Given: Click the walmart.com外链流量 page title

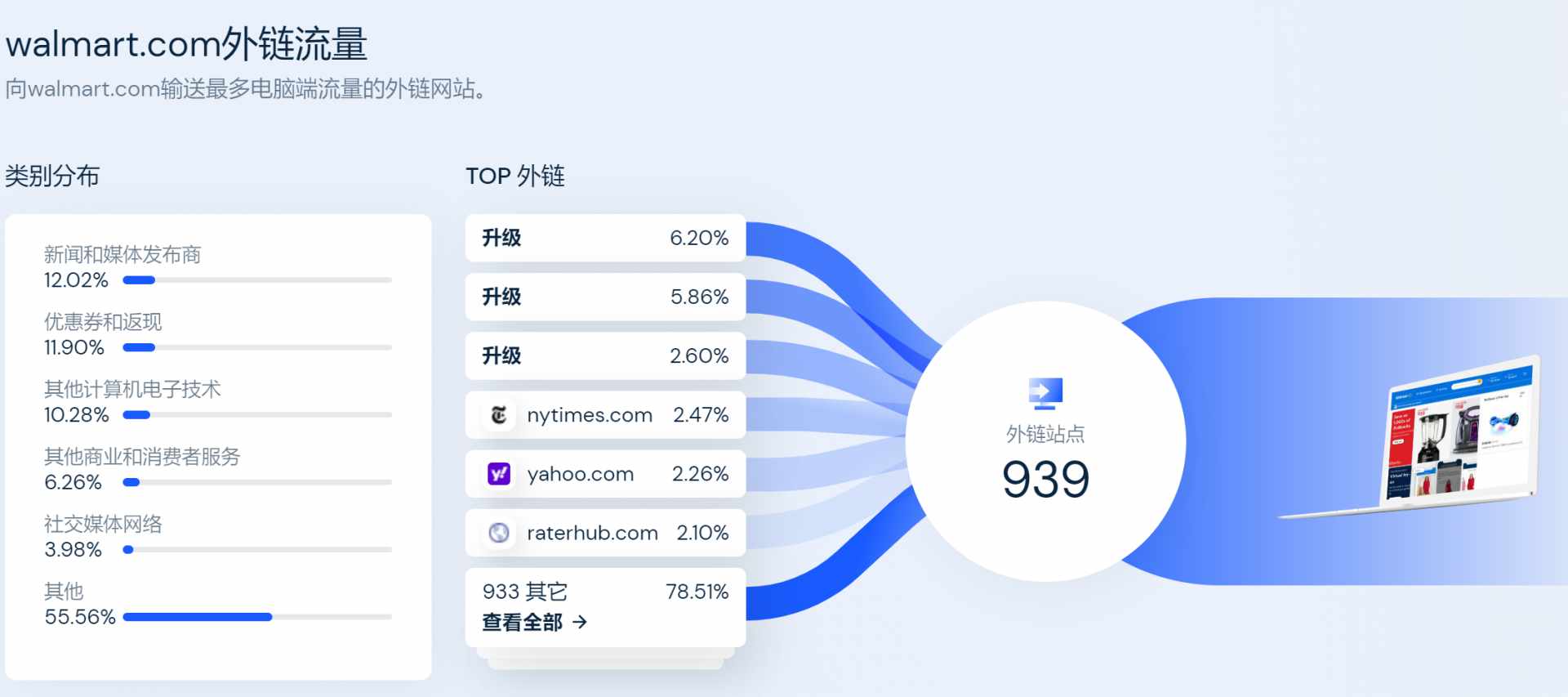Looking at the screenshot, I should [187, 44].
